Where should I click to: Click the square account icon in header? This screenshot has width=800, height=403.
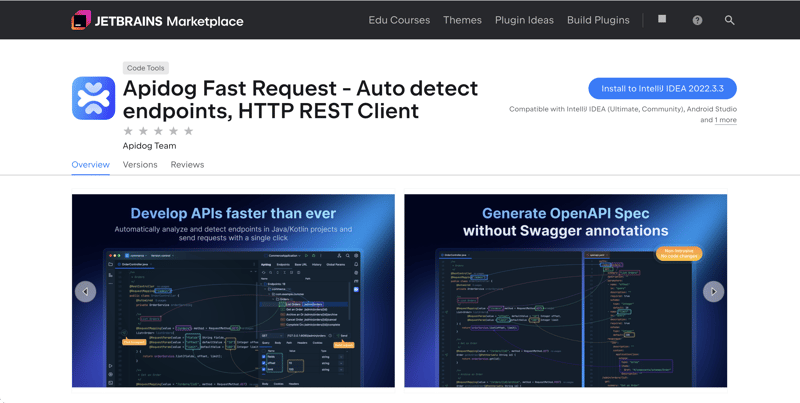click(x=662, y=19)
